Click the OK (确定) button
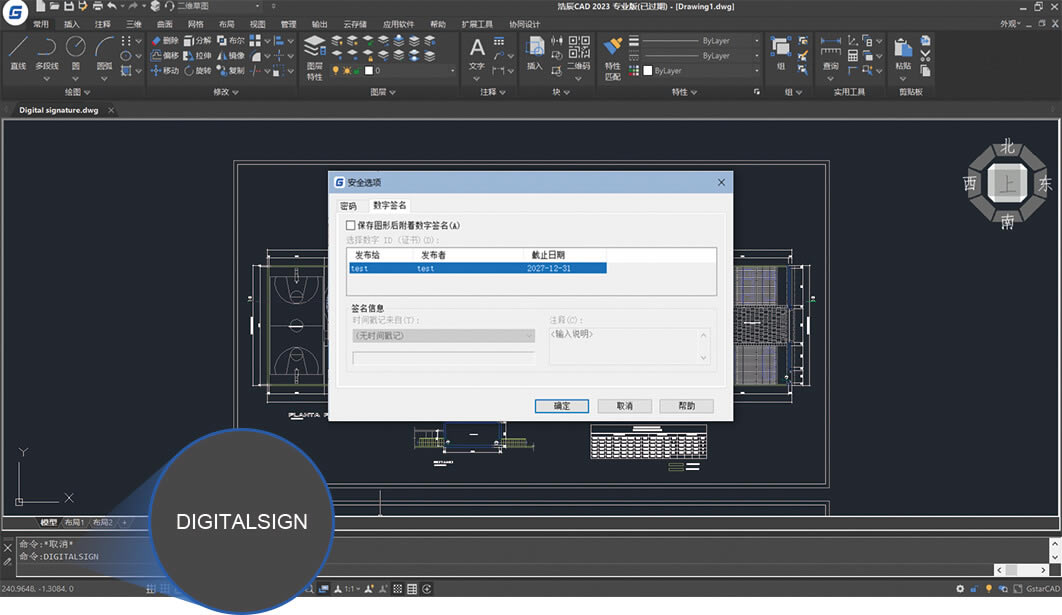 click(561, 406)
